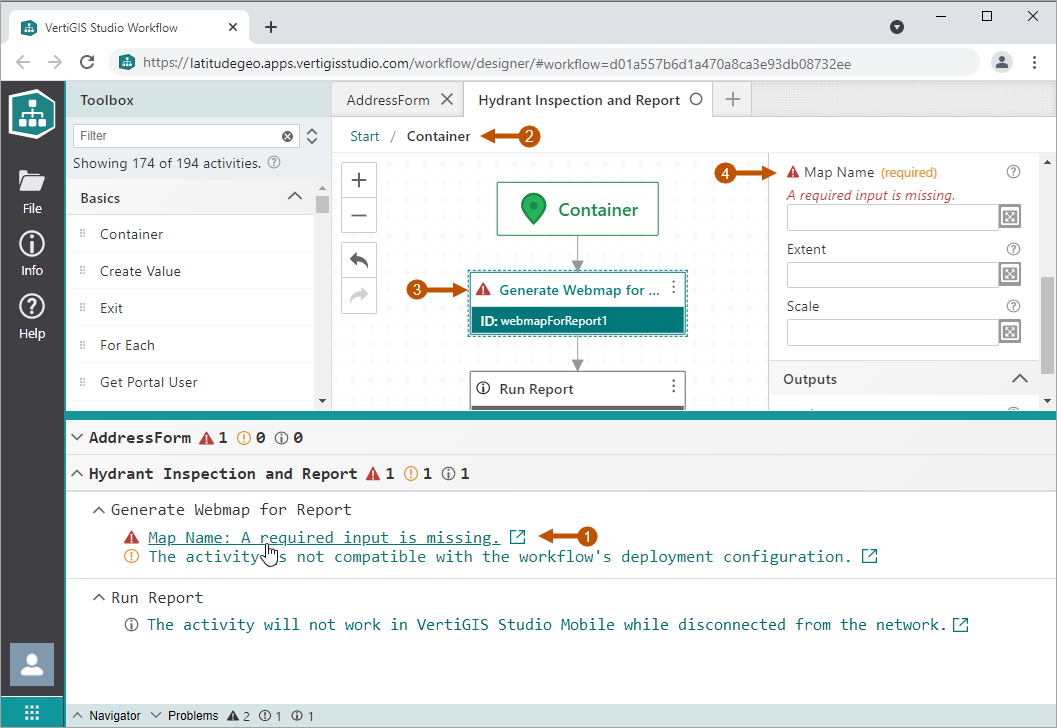Click the Start breadcrumb link

(365, 136)
